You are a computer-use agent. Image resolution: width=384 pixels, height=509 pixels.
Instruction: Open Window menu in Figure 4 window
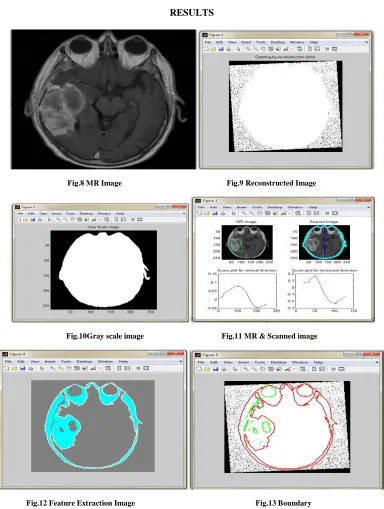105,361
